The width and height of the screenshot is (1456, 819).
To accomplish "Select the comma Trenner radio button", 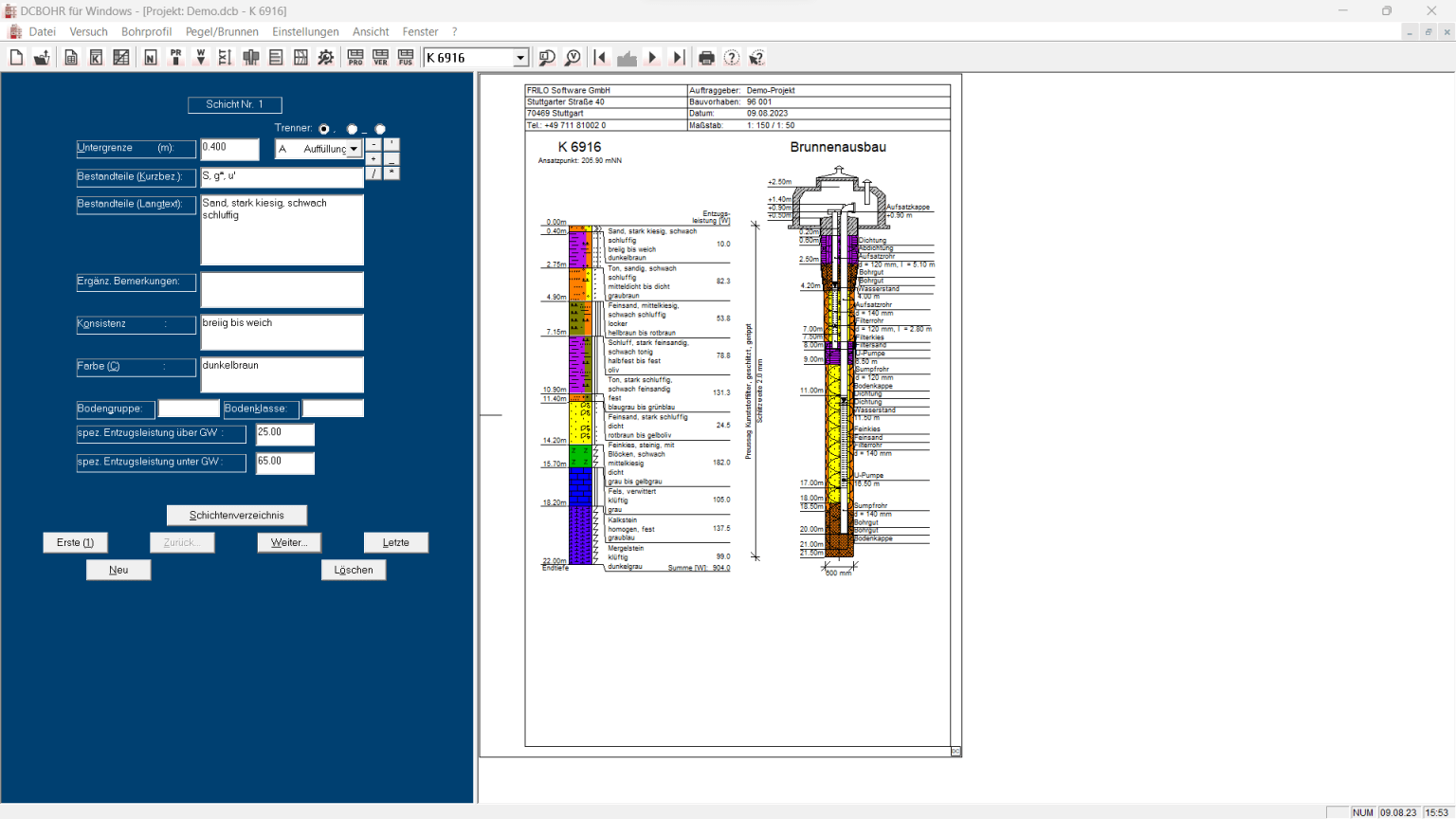I will coord(324,129).
